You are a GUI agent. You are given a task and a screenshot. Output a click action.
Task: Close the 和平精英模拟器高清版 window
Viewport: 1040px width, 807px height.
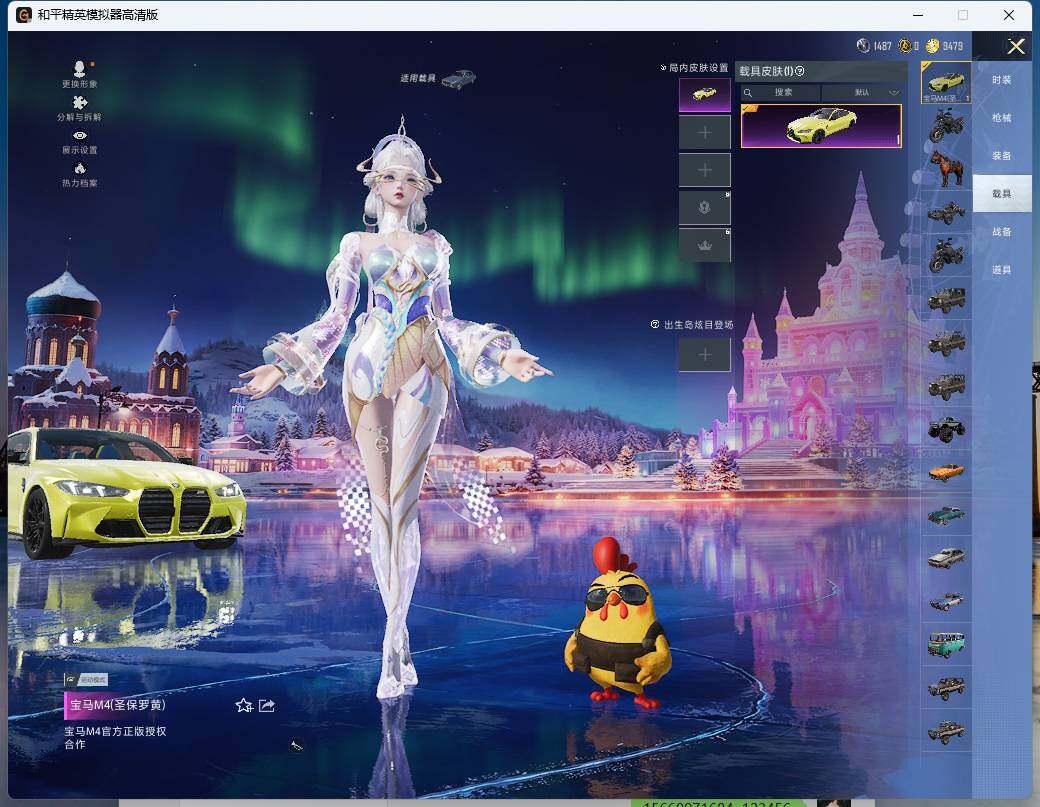1008,15
